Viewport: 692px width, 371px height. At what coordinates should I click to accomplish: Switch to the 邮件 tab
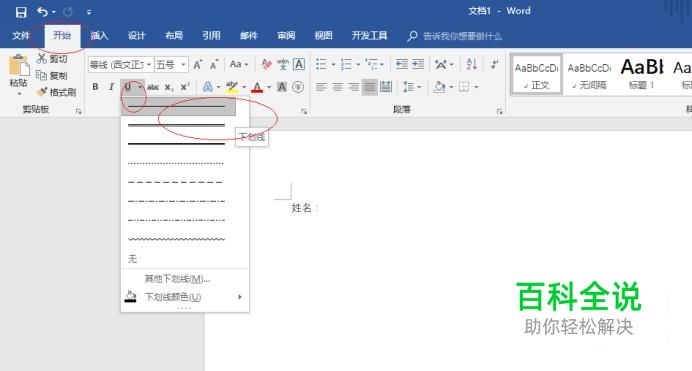click(x=249, y=36)
